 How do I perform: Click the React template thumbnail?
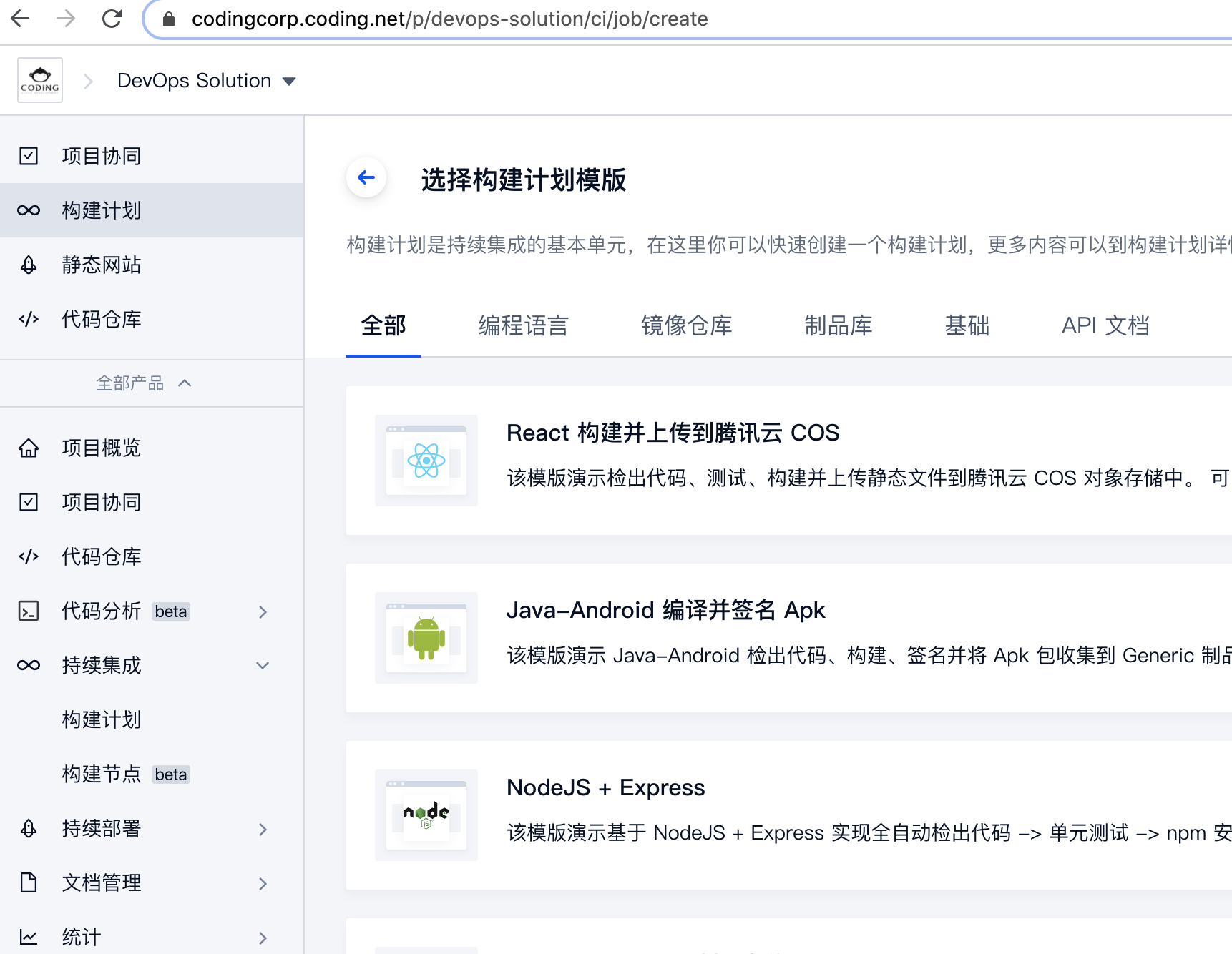(426, 461)
